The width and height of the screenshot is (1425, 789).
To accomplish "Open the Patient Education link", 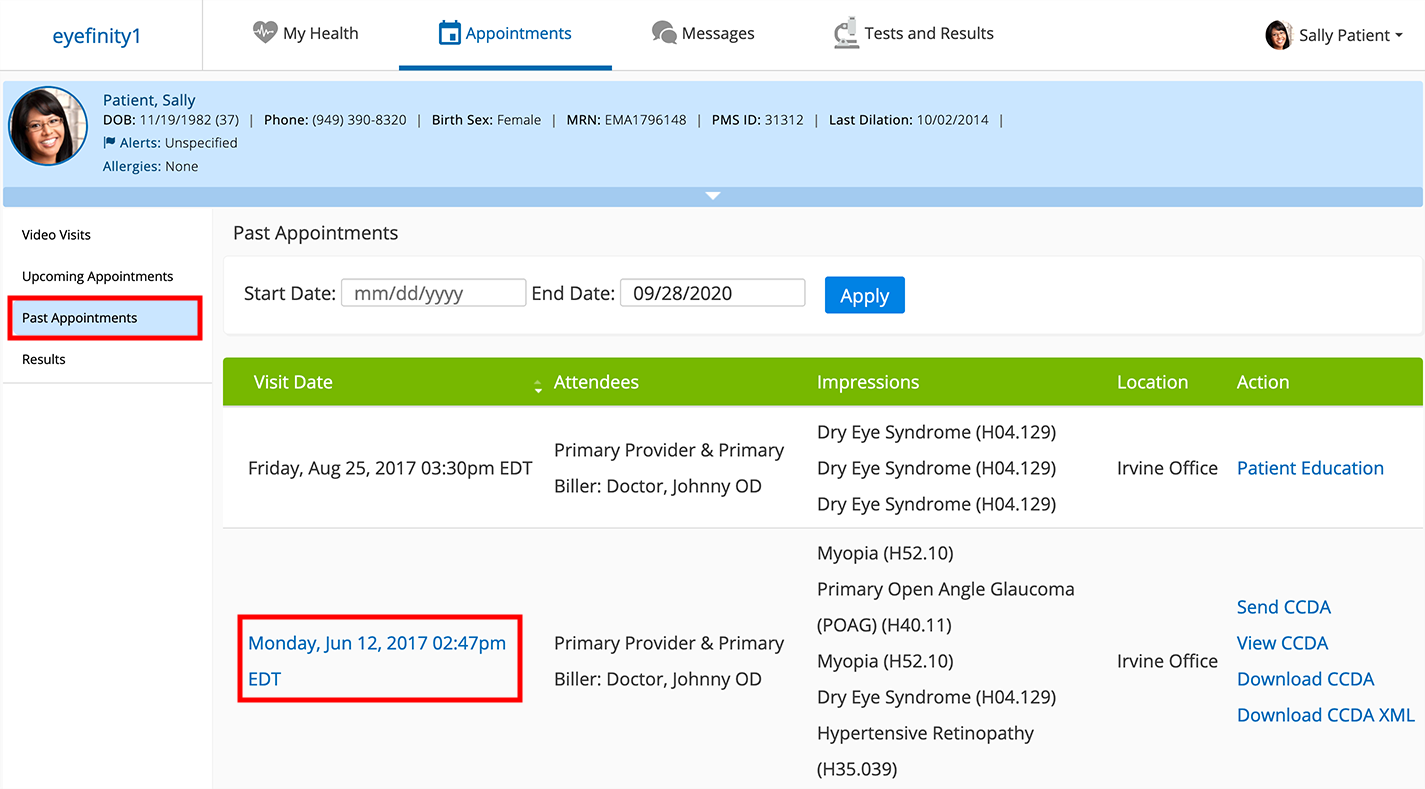I will pos(1310,468).
